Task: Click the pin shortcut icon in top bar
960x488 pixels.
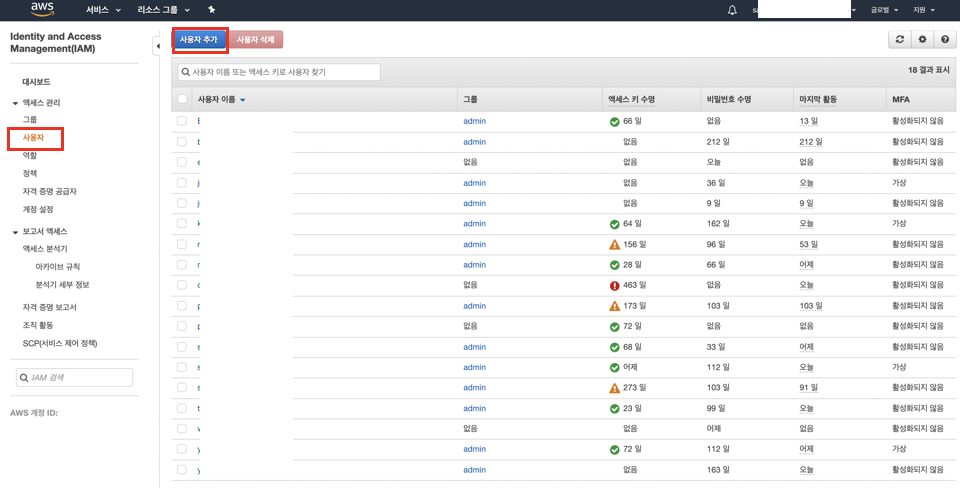Action: (212, 10)
